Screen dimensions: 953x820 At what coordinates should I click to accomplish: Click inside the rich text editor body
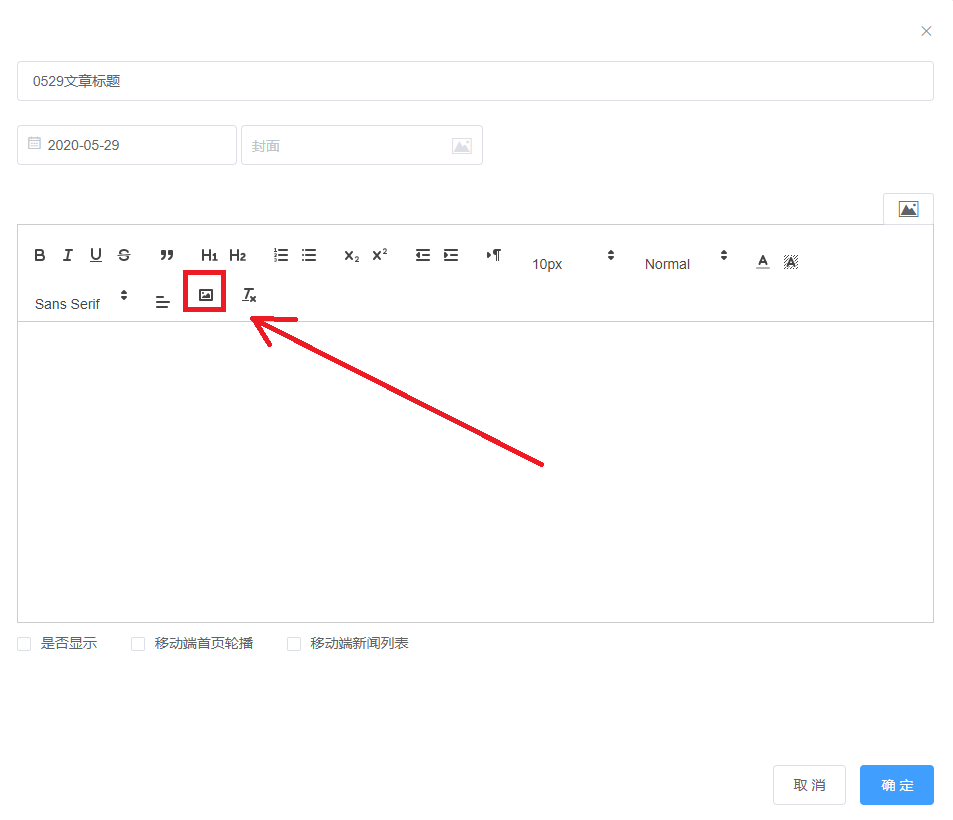[x=475, y=472]
